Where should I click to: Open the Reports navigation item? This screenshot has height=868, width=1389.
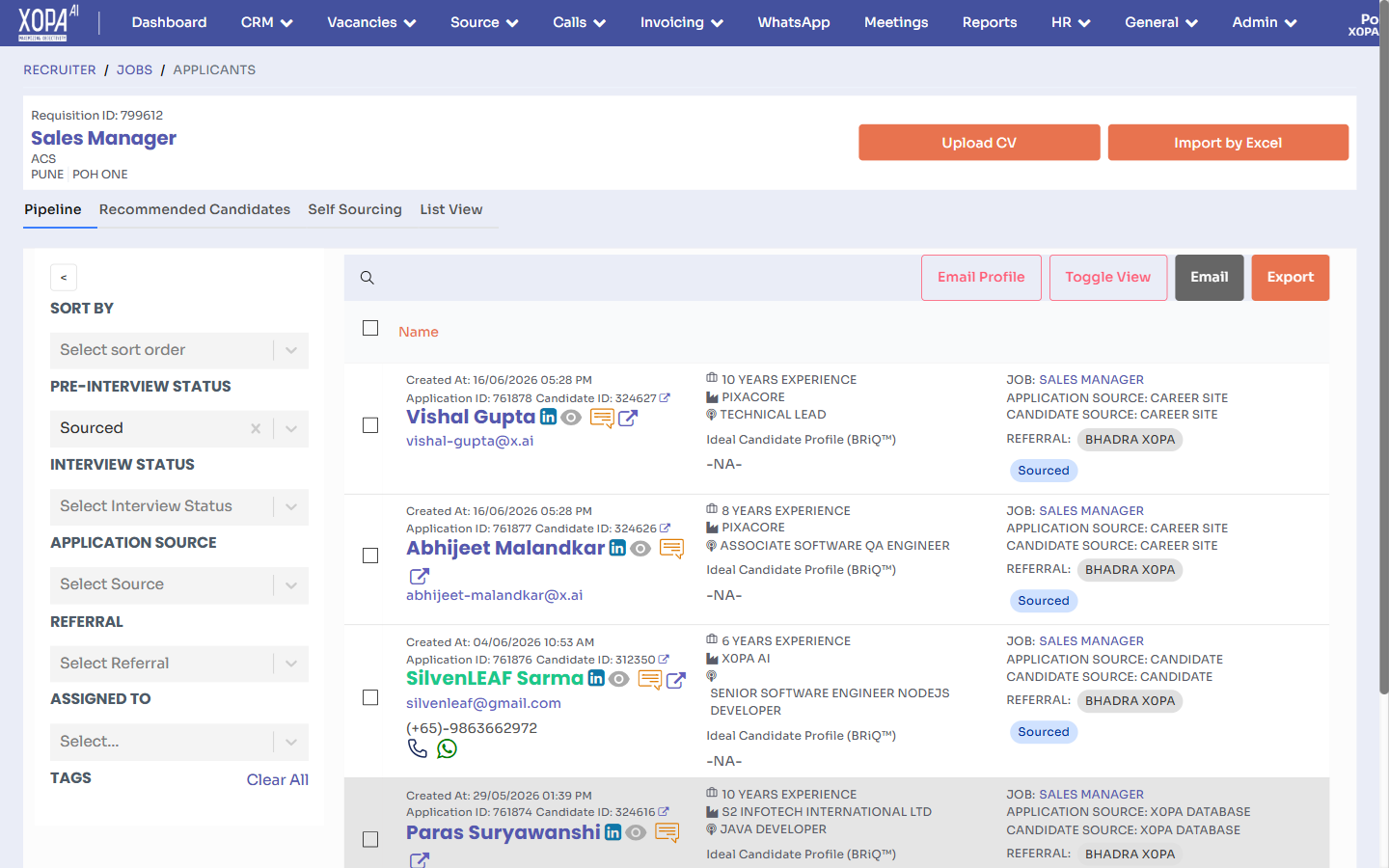point(990,22)
